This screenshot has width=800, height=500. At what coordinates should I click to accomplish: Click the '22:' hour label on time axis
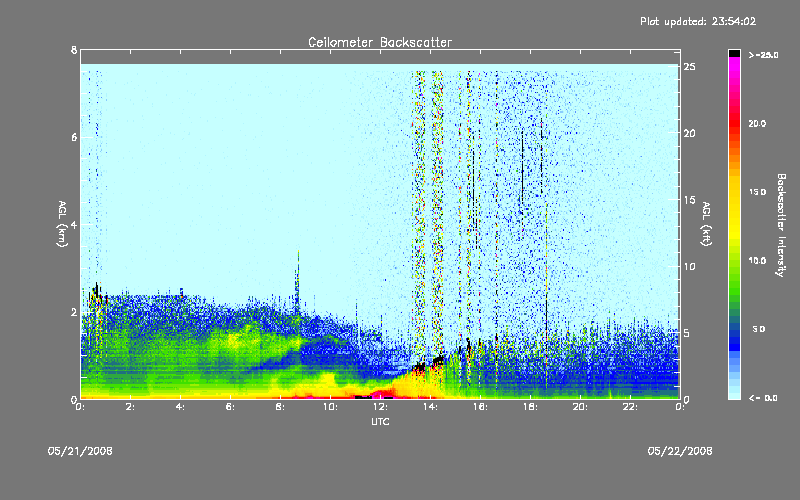click(630, 407)
